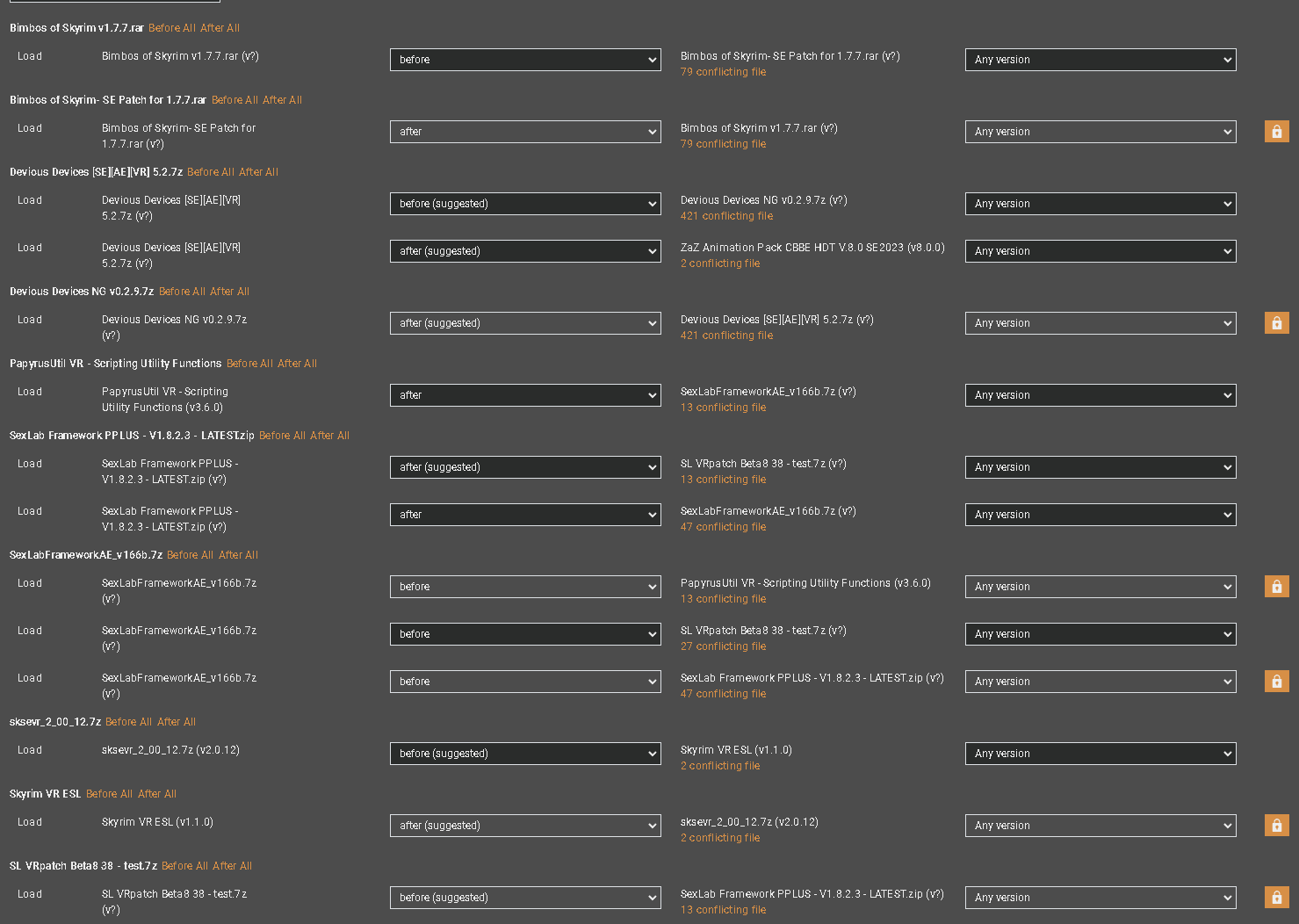Click 'Before All' for Skyrim VR ESL group
This screenshot has height=924, width=1299.
tap(109, 794)
